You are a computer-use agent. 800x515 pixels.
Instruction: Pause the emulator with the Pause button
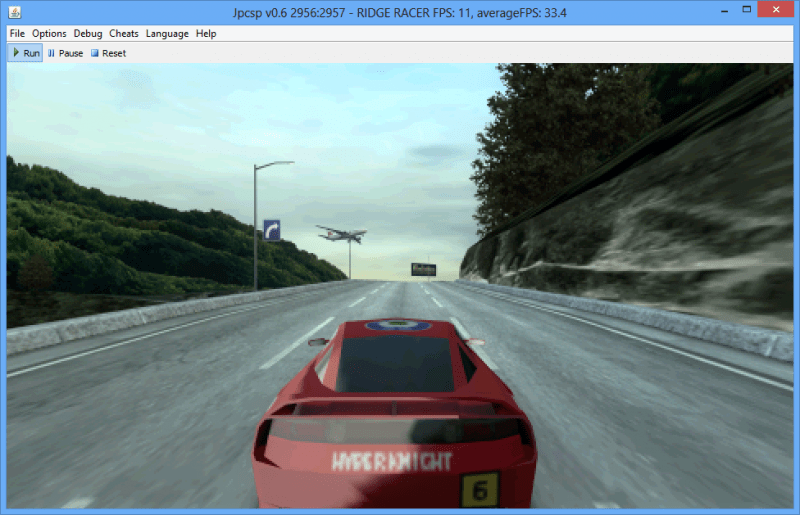(x=65, y=53)
